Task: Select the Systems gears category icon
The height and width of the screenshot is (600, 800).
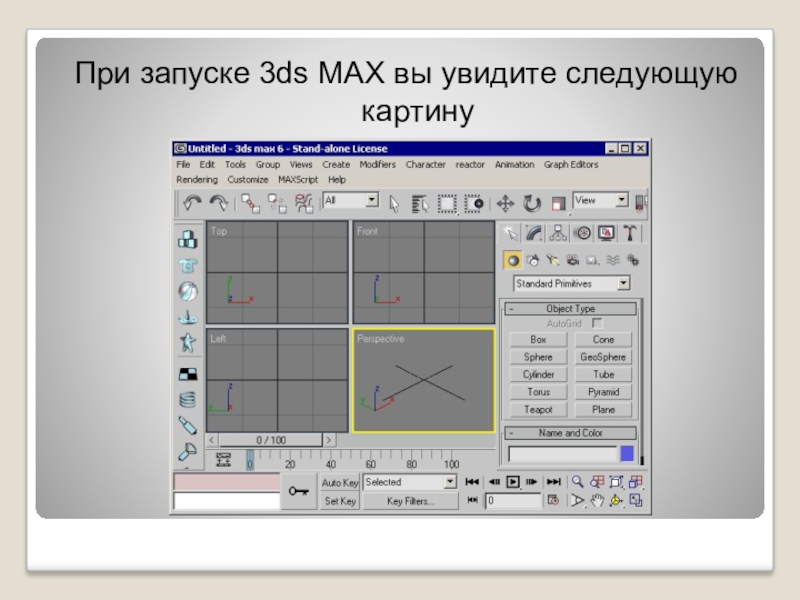Action: point(633,260)
